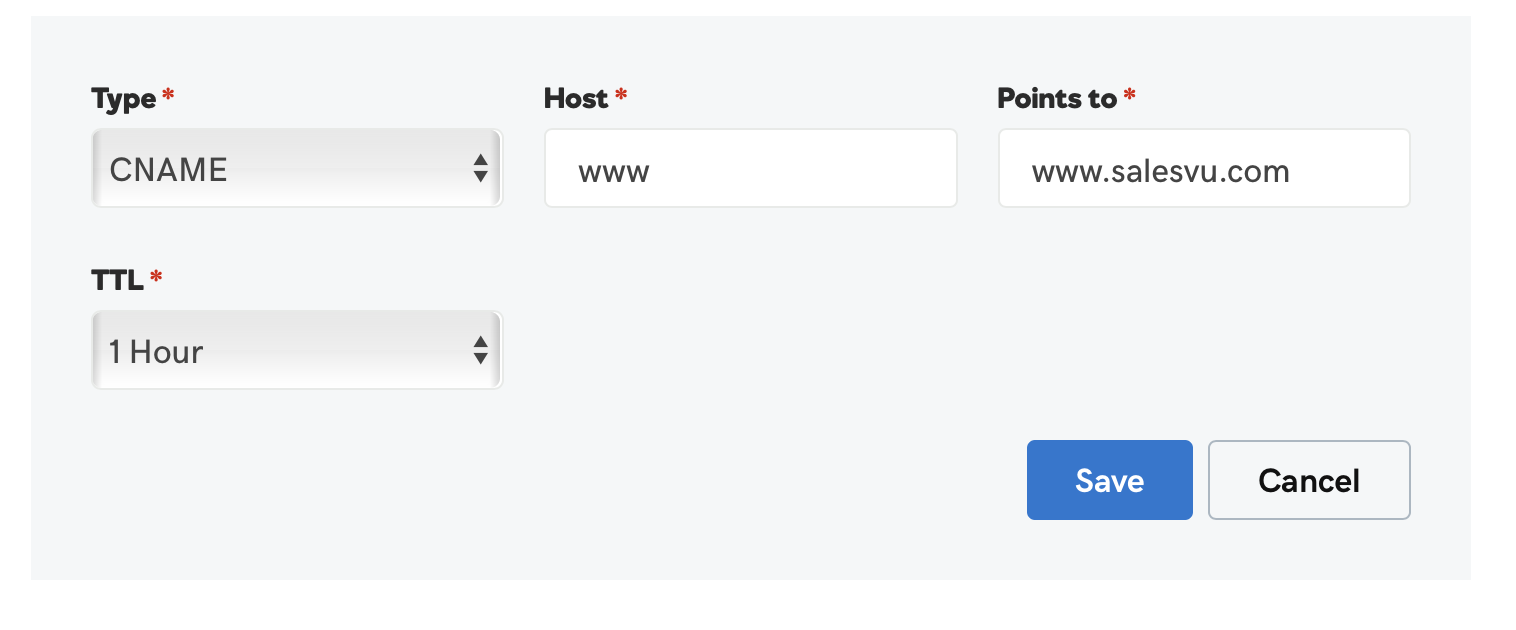Click the TTL field label
This screenshot has width=1516, height=630.
pyautogui.click(x=117, y=280)
